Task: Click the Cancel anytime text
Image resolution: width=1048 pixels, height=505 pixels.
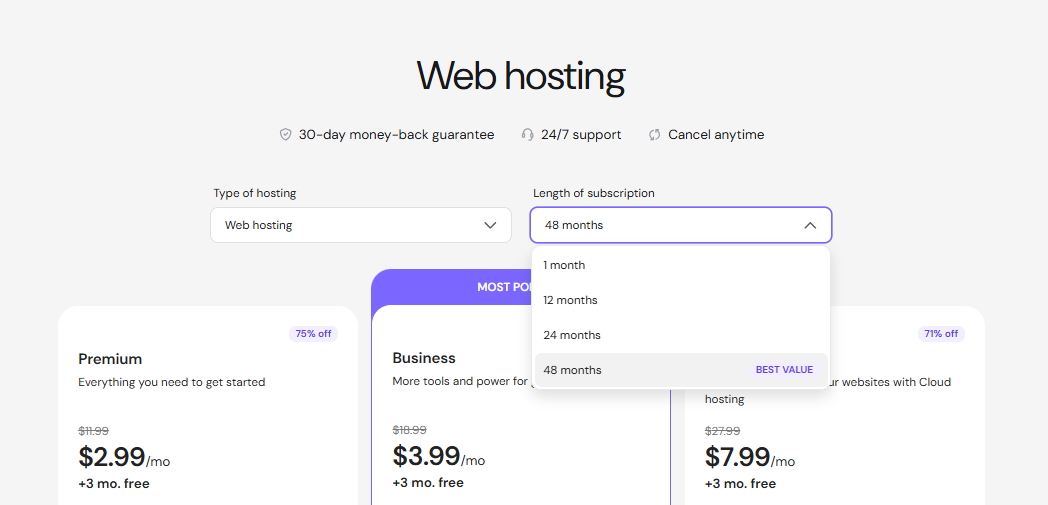Action: tap(716, 135)
